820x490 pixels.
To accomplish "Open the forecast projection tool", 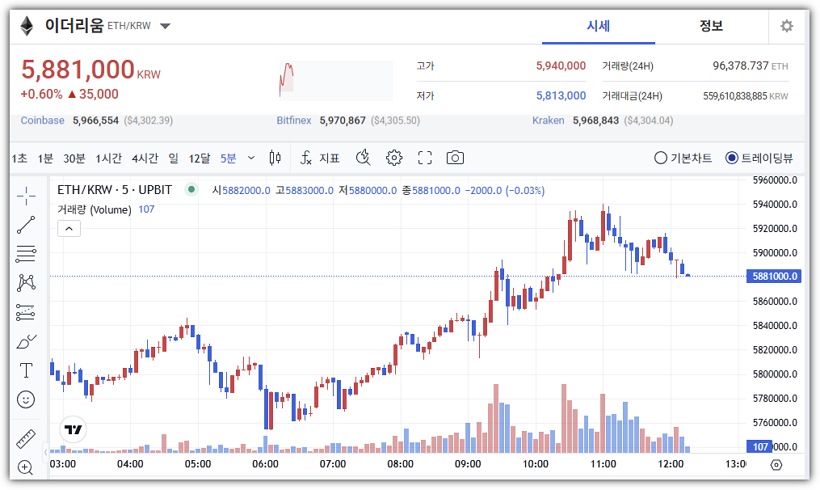I will tap(26, 312).
